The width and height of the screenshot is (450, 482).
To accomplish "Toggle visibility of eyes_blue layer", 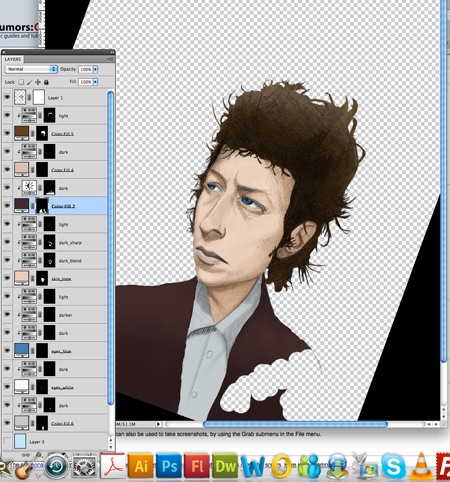I will 7,351.
